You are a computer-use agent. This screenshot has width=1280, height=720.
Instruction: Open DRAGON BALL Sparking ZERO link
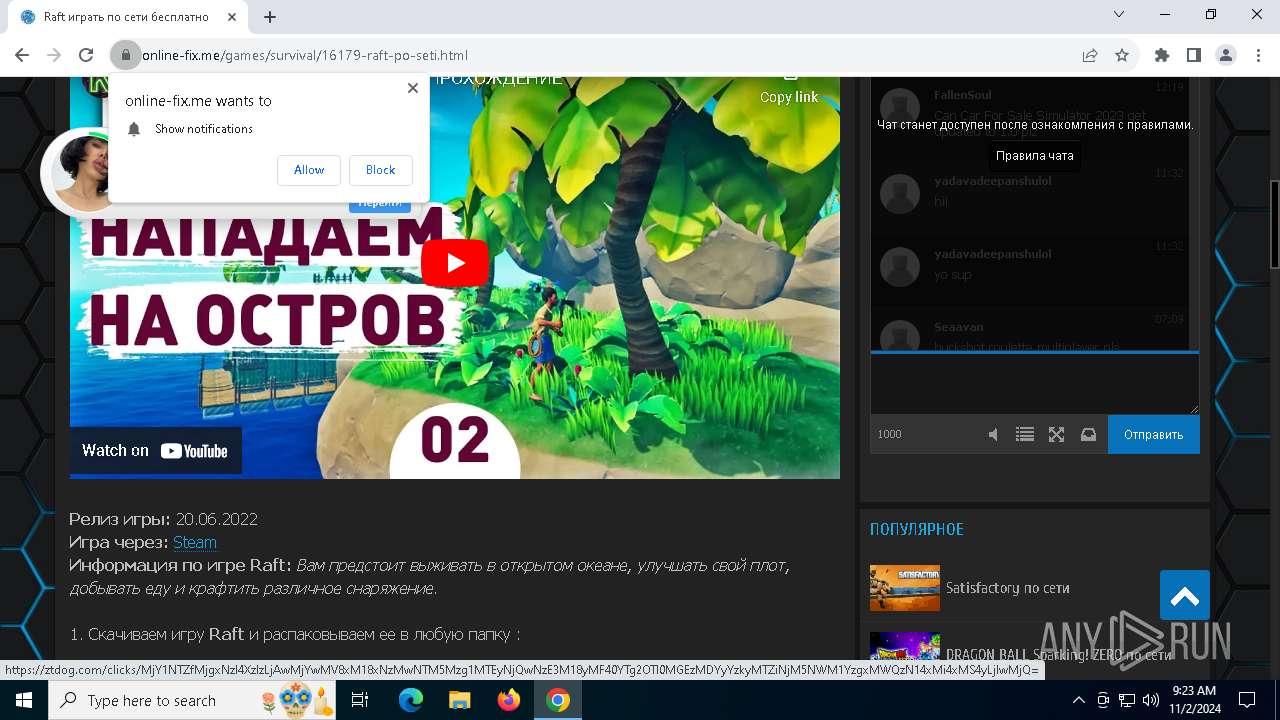(1058, 655)
